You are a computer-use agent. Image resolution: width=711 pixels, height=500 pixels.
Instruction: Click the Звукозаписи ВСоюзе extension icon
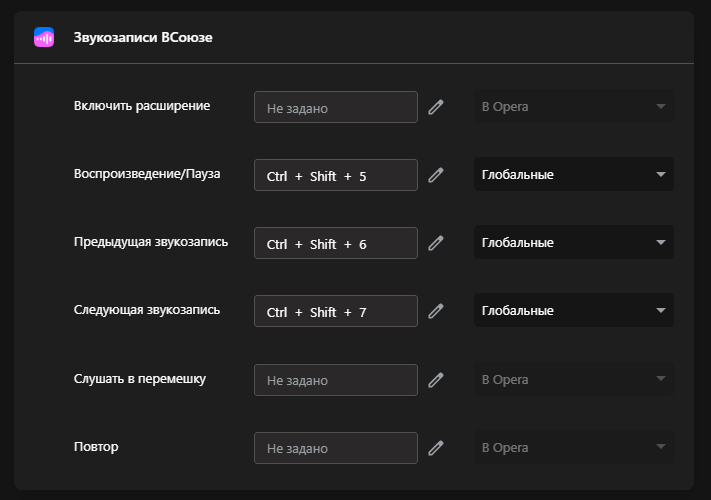tap(44, 37)
